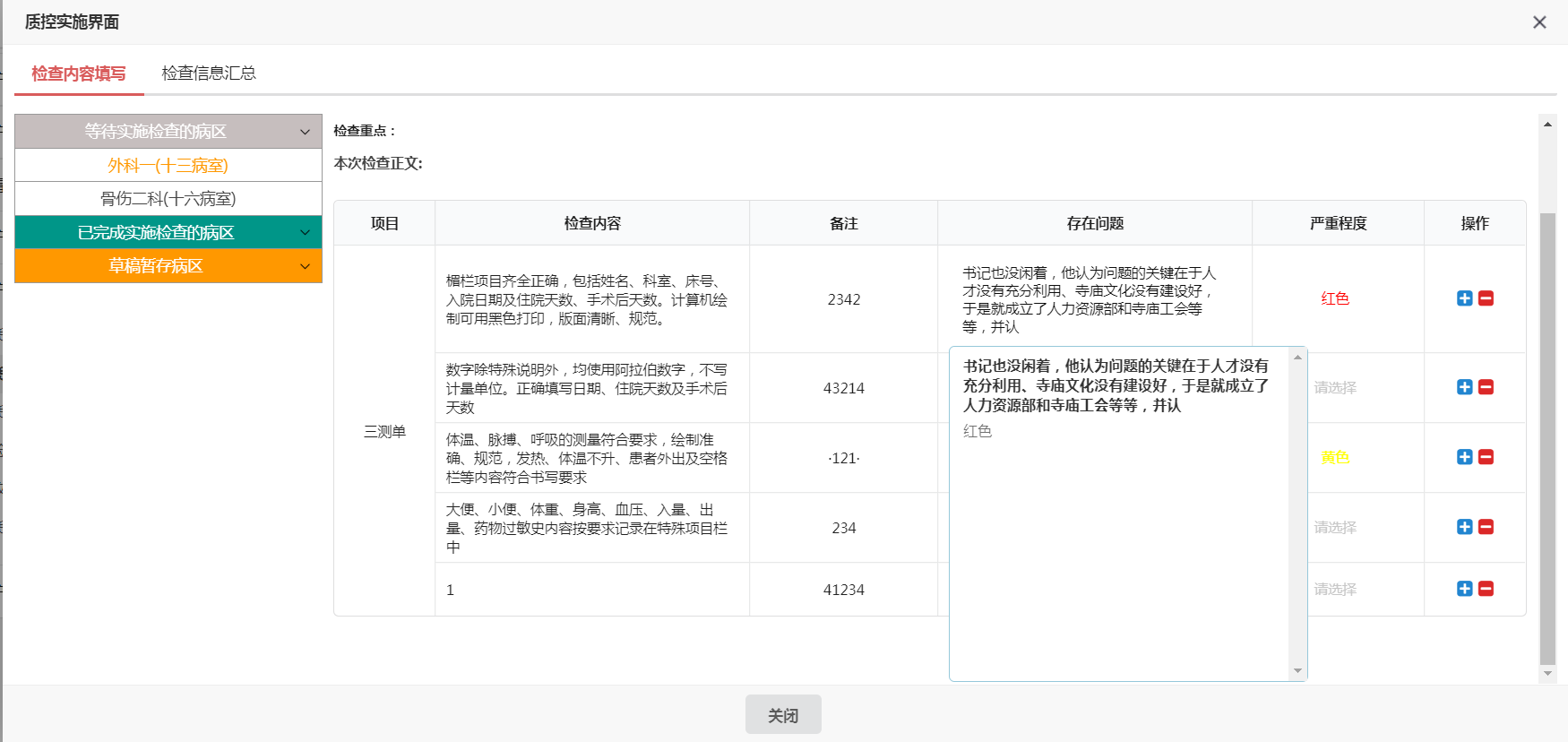Click the 红色 label in the popup box
The width and height of the screenshot is (1568, 742).
click(x=978, y=431)
